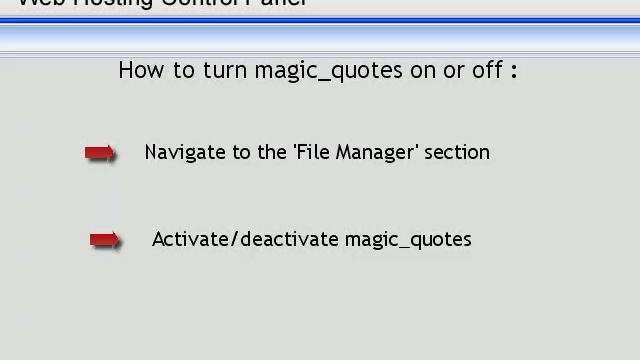This screenshot has width=640, height=360.
Task: Select the 'Navigate to the File Manager section' text
Action: click(317, 153)
